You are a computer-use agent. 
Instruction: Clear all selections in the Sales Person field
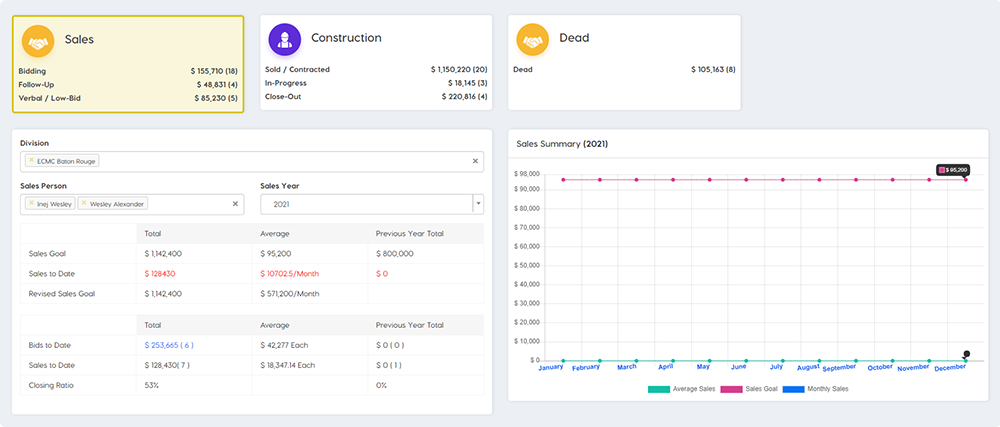[x=235, y=204]
